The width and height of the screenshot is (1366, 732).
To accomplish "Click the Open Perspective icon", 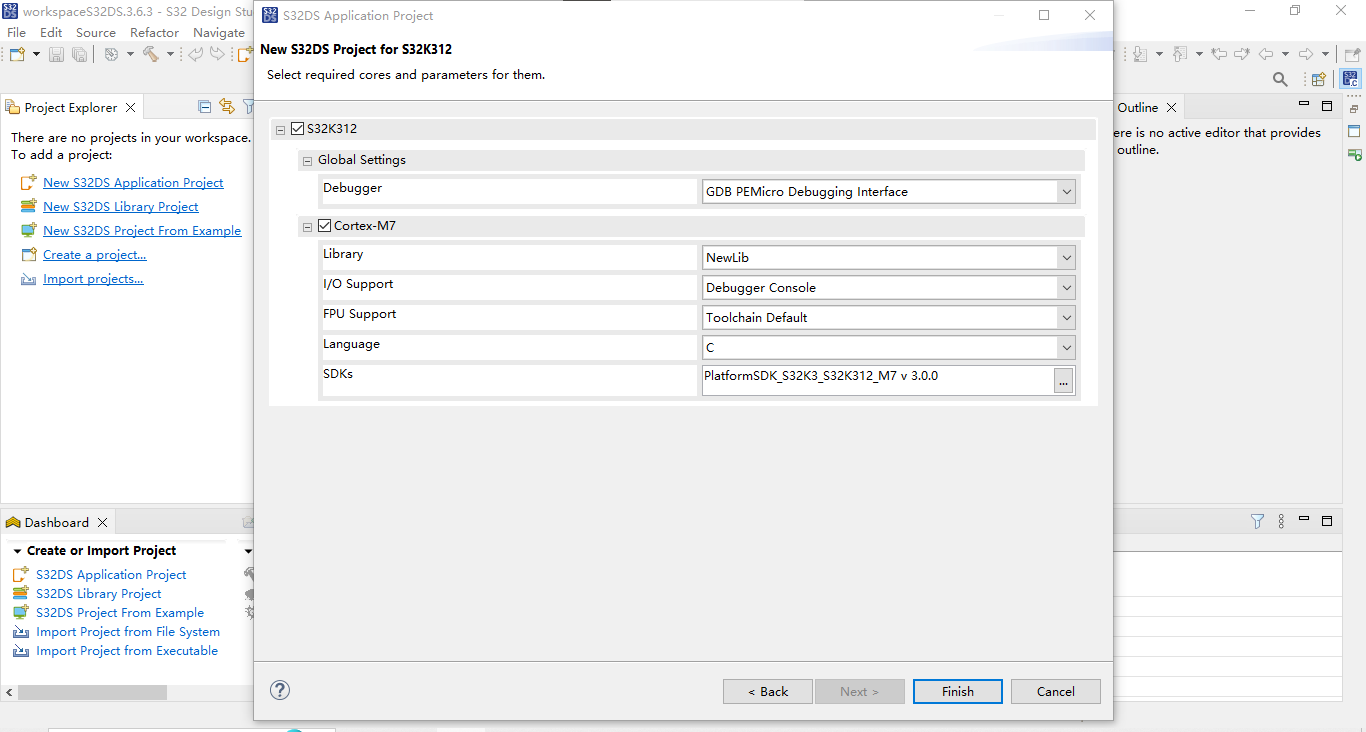I will [x=1318, y=79].
